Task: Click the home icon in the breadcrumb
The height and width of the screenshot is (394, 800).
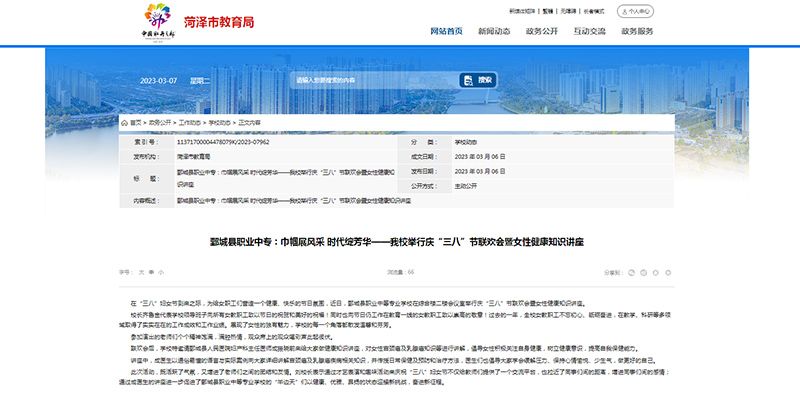Action: tap(124, 123)
